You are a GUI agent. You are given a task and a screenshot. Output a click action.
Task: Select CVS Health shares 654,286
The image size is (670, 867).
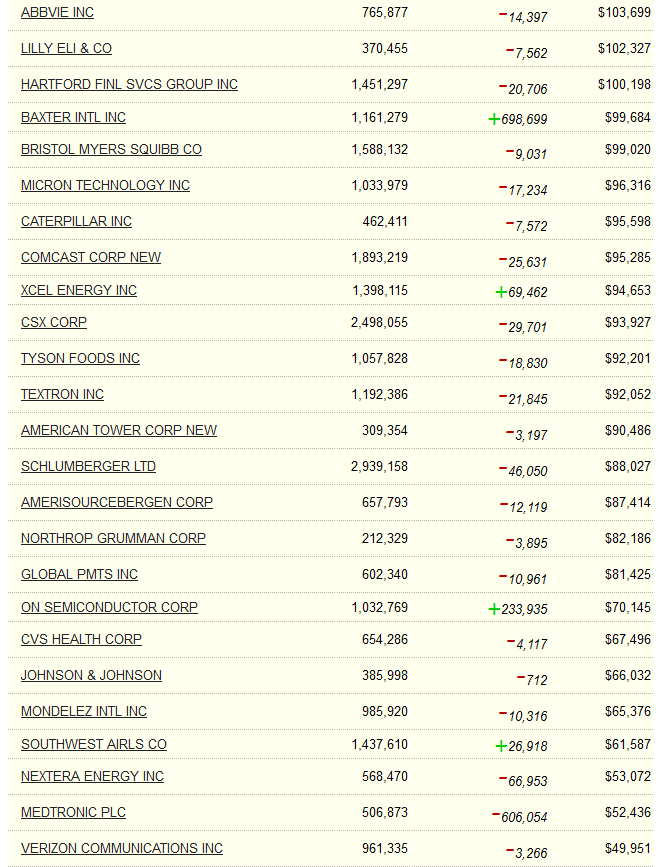tap(385, 639)
